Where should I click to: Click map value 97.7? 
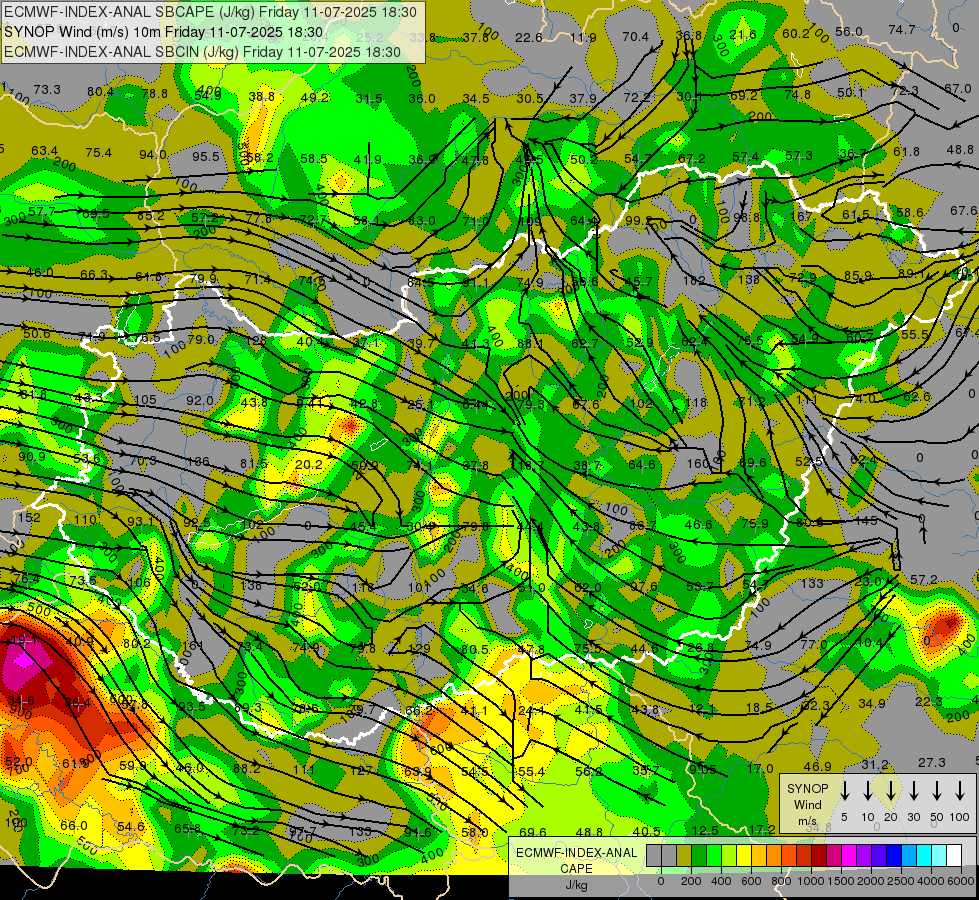[303, 831]
